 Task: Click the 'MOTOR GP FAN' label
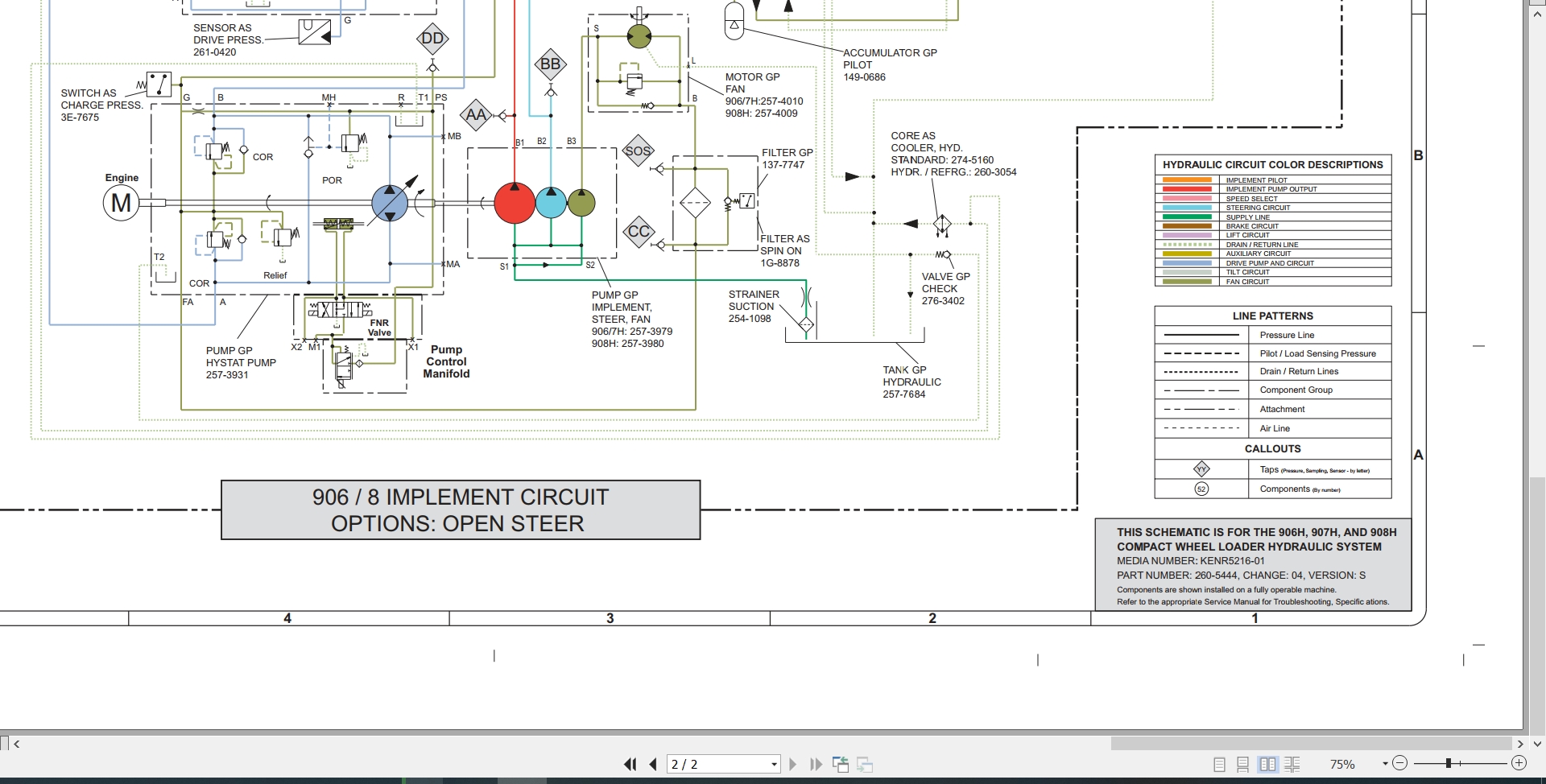tap(752, 83)
